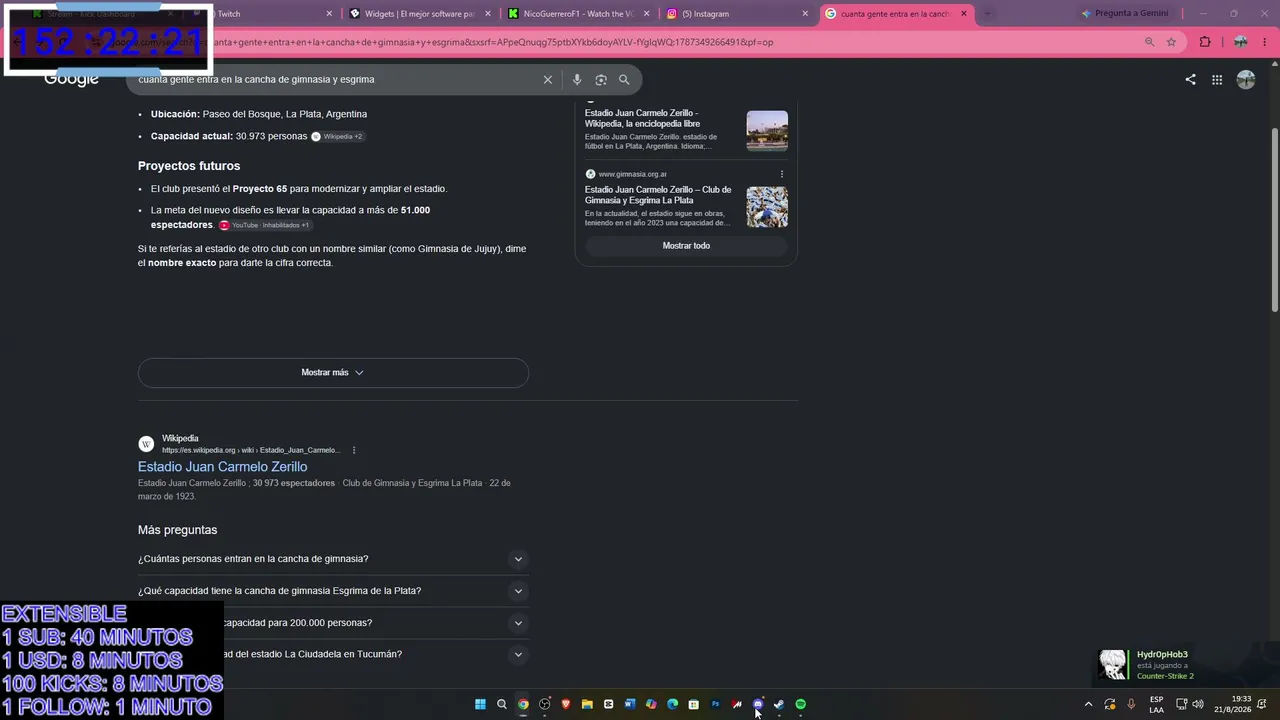Open Chrome's zoom indicator in address bar
This screenshot has width=1280, height=720.
click(1149, 42)
